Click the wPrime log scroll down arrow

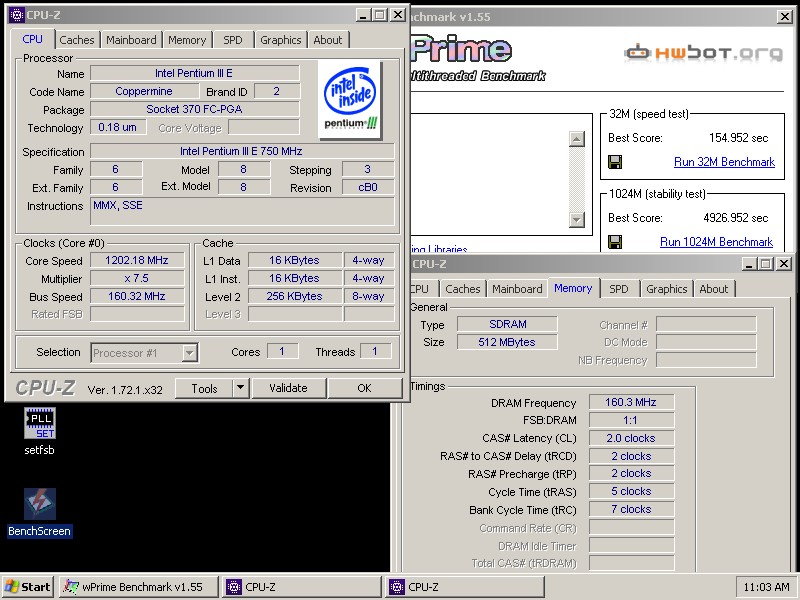[x=577, y=219]
